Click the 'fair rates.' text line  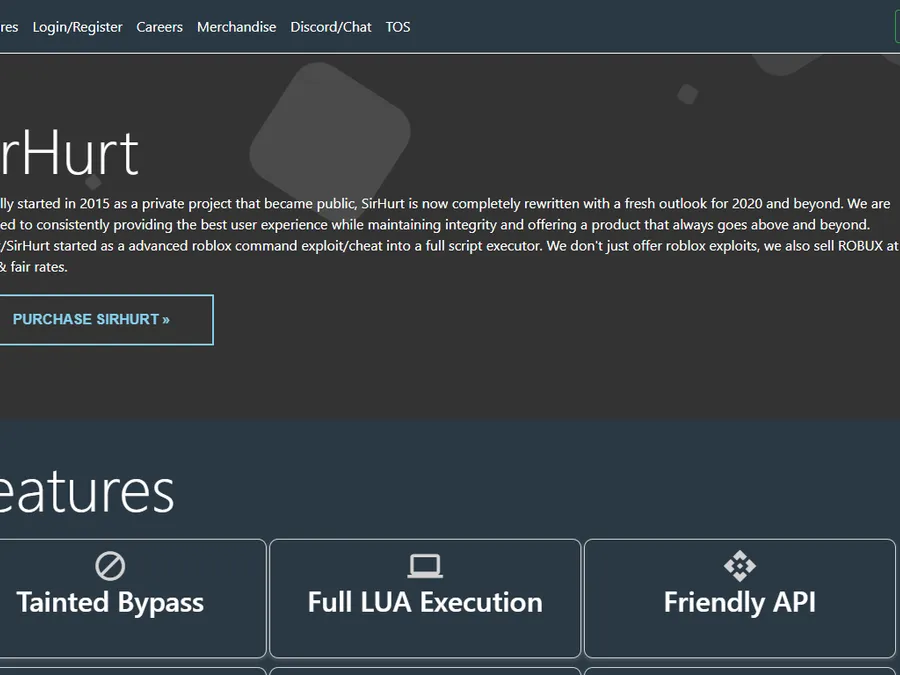[x=34, y=267]
